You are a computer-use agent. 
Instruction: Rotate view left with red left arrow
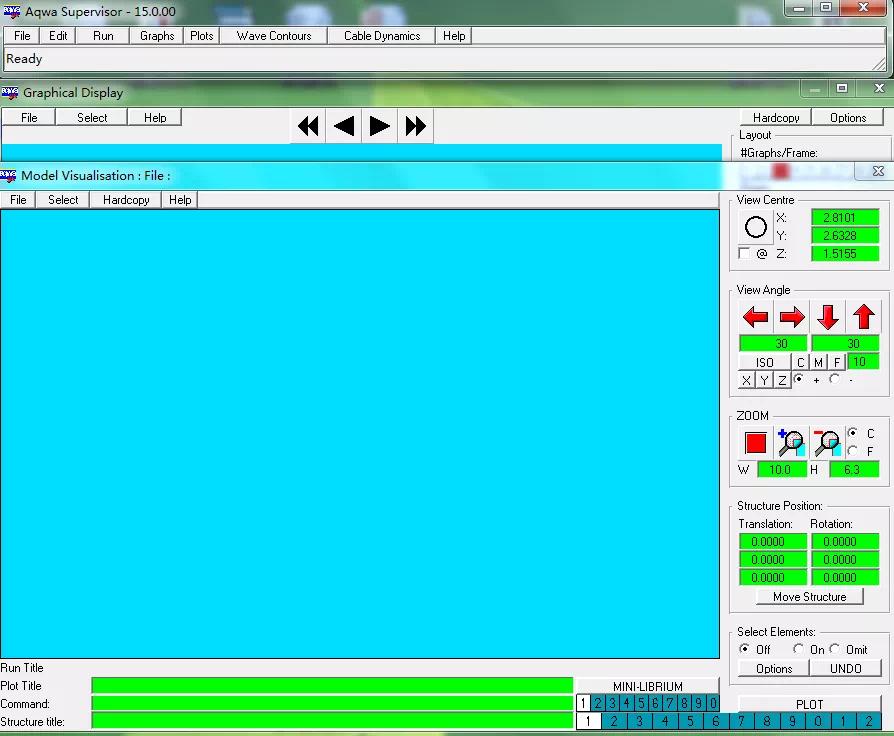756,316
